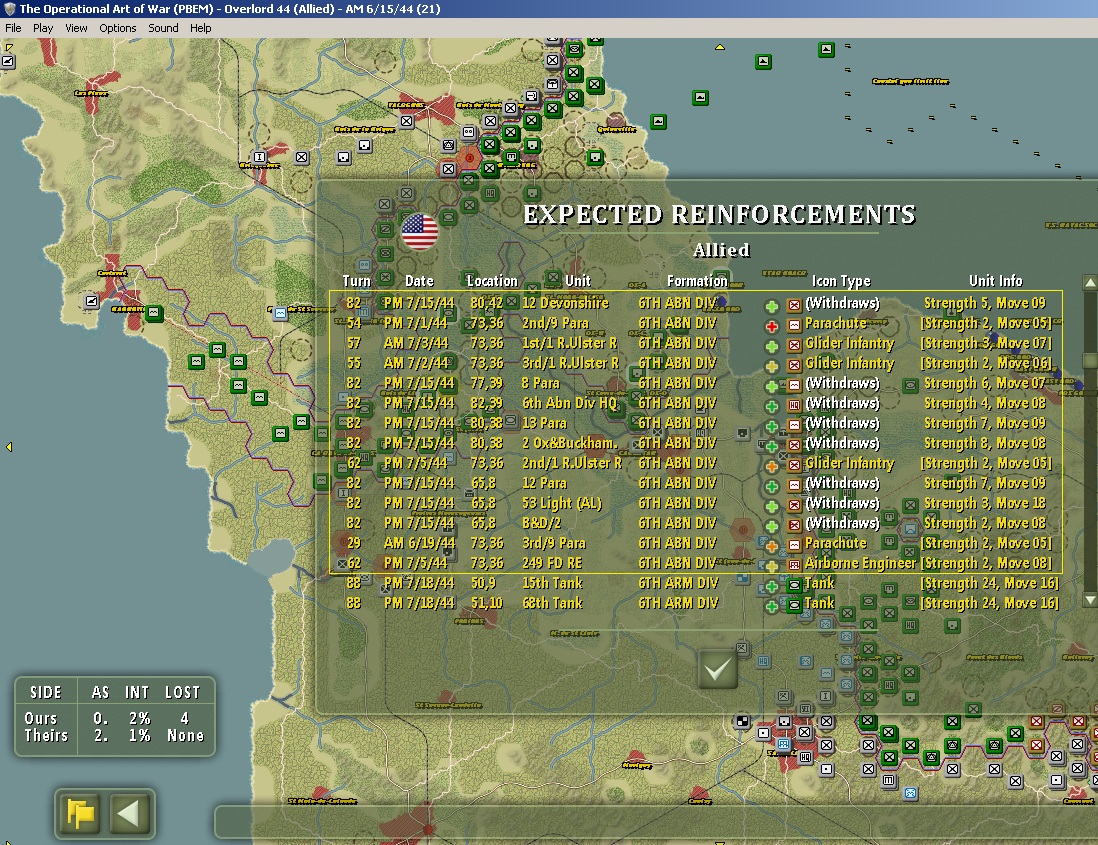Open the Play menu
Screen dimensions: 1098x845
43,28
